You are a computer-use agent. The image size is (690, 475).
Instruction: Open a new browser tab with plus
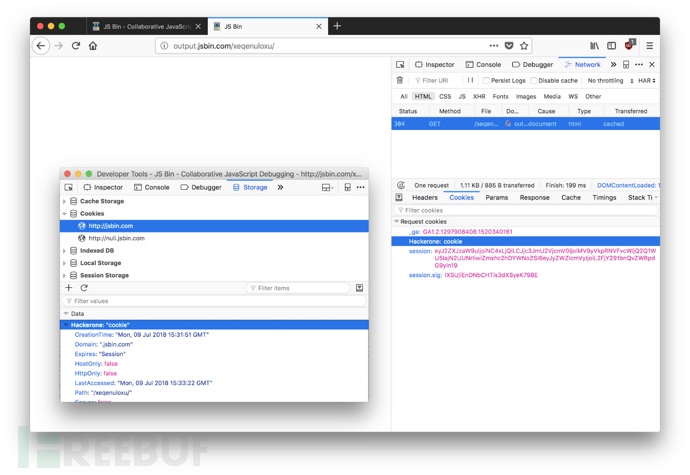click(337, 26)
